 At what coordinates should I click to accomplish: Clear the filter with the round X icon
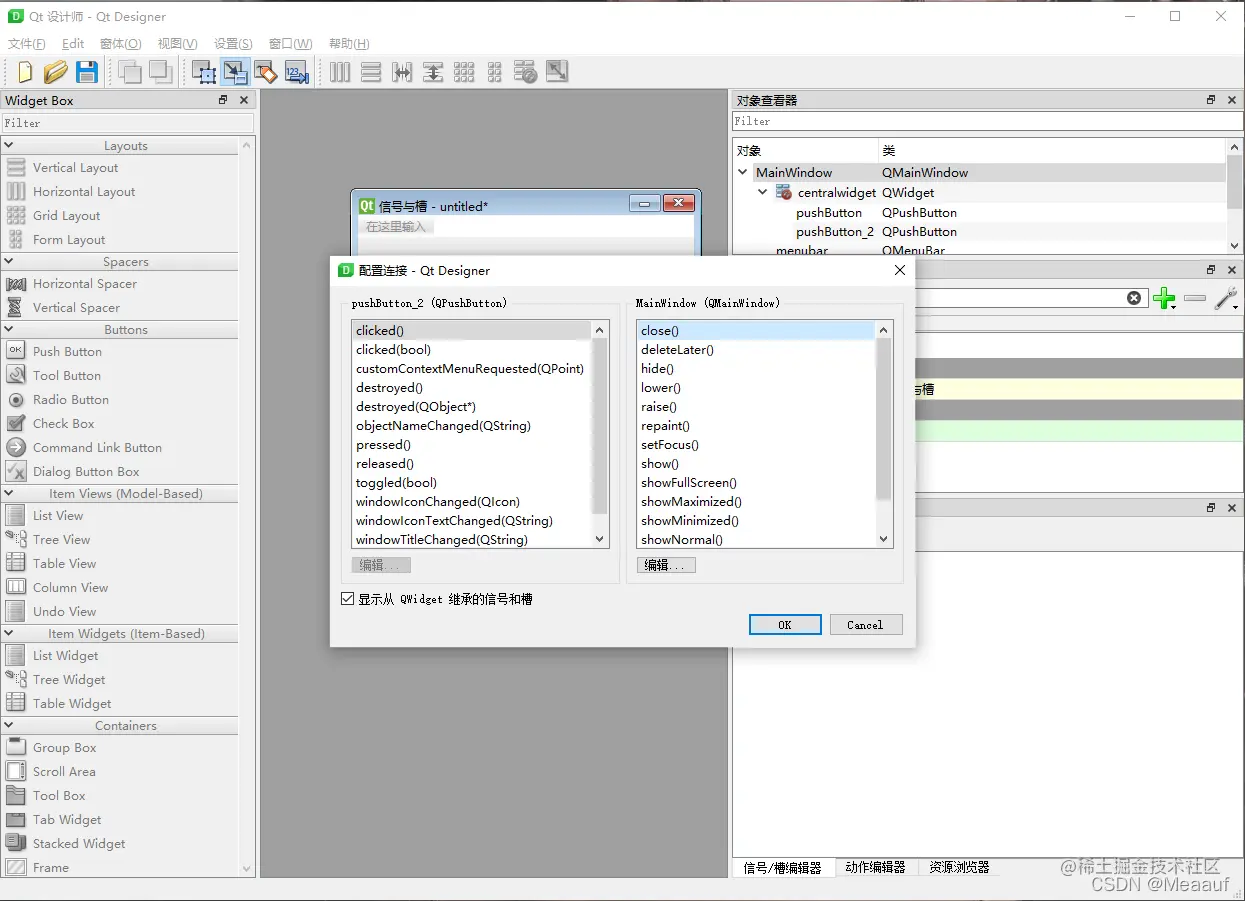pos(1134,298)
